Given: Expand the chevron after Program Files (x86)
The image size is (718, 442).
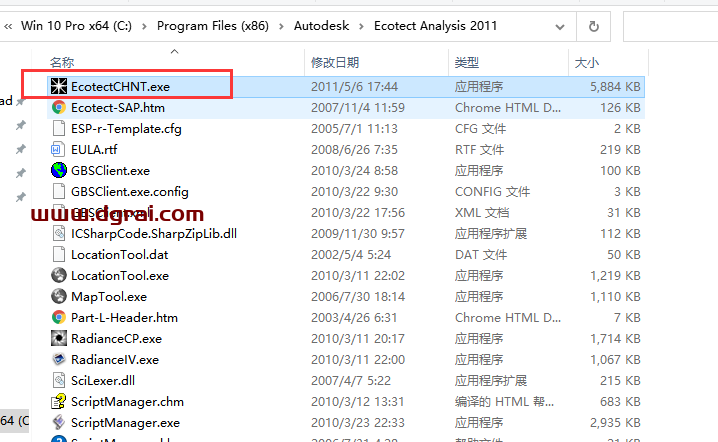Looking at the screenshot, I should (281, 27).
